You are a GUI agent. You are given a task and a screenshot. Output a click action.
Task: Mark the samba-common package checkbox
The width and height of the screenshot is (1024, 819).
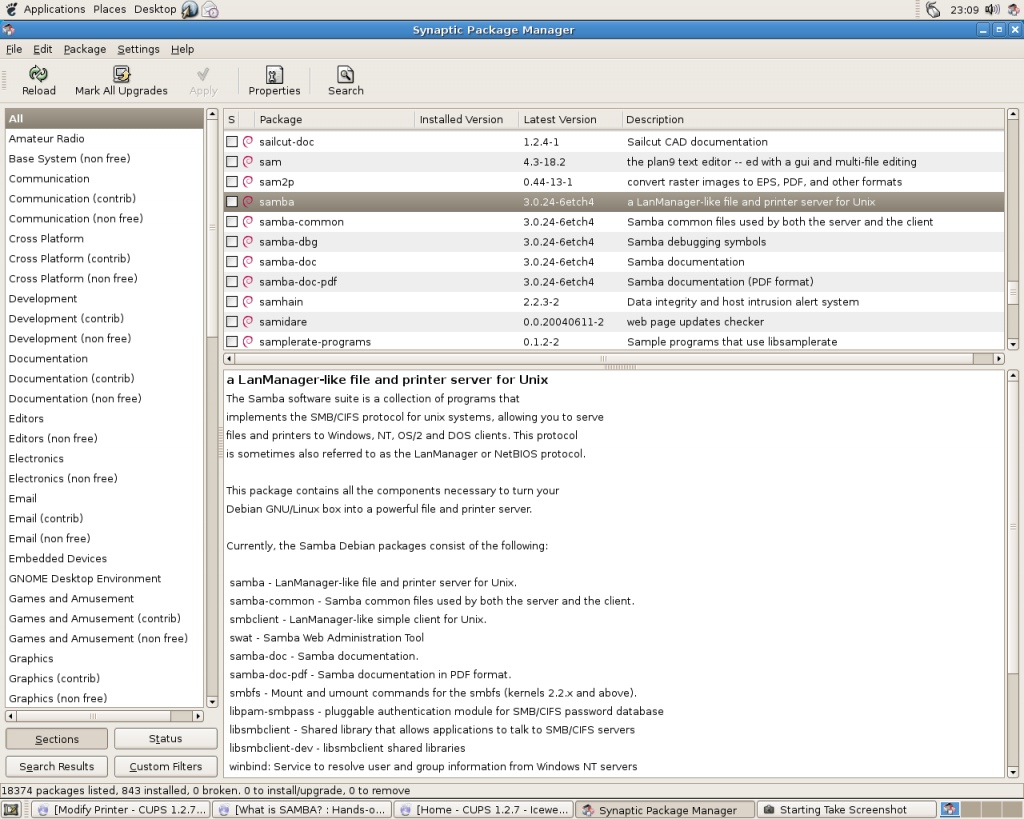coord(232,221)
